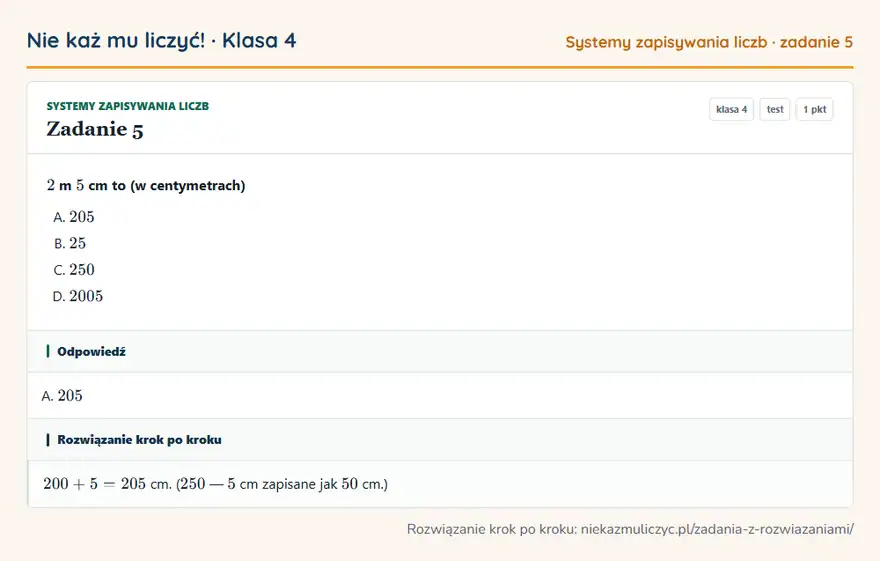The height and width of the screenshot is (561, 880).
Task: Choose answer option C. 250
Action: pos(74,269)
